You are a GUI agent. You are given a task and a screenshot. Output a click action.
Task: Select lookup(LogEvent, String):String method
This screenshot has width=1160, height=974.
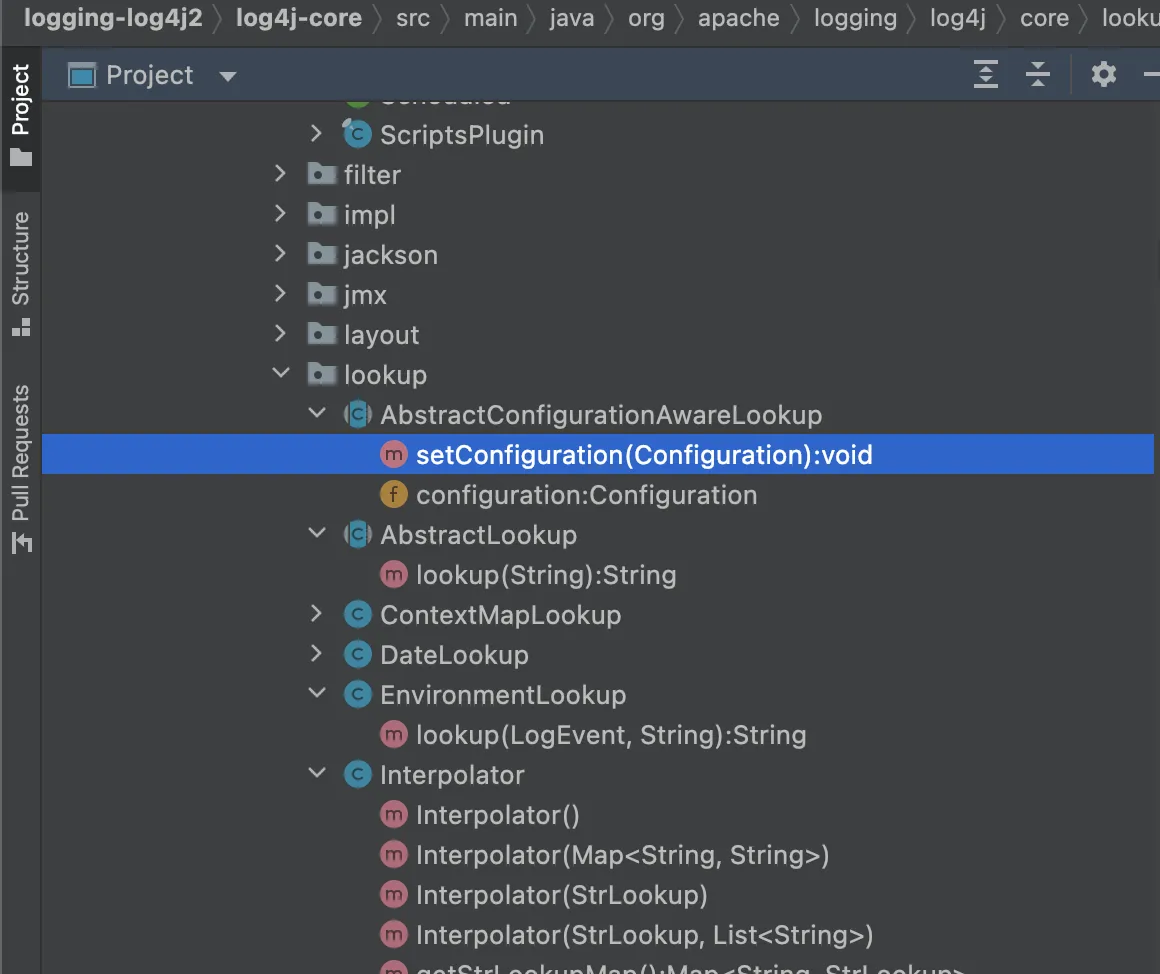click(x=611, y=735)
